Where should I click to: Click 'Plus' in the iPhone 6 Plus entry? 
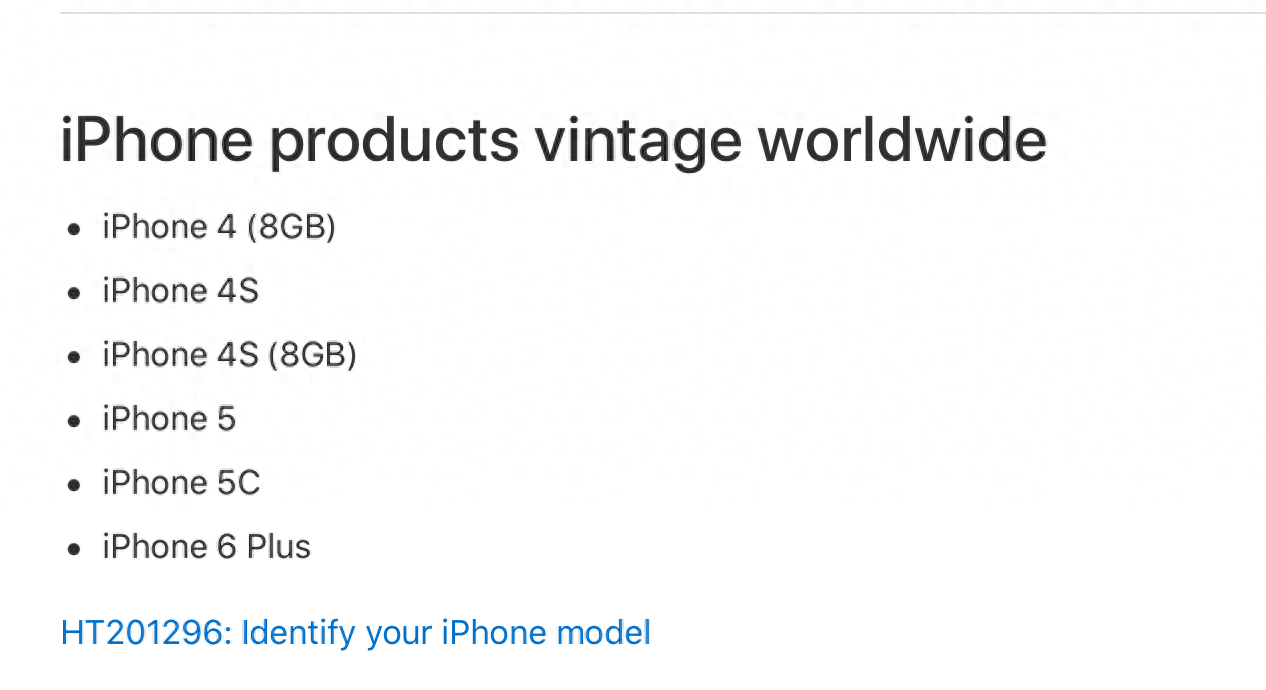tap(279, 547)
